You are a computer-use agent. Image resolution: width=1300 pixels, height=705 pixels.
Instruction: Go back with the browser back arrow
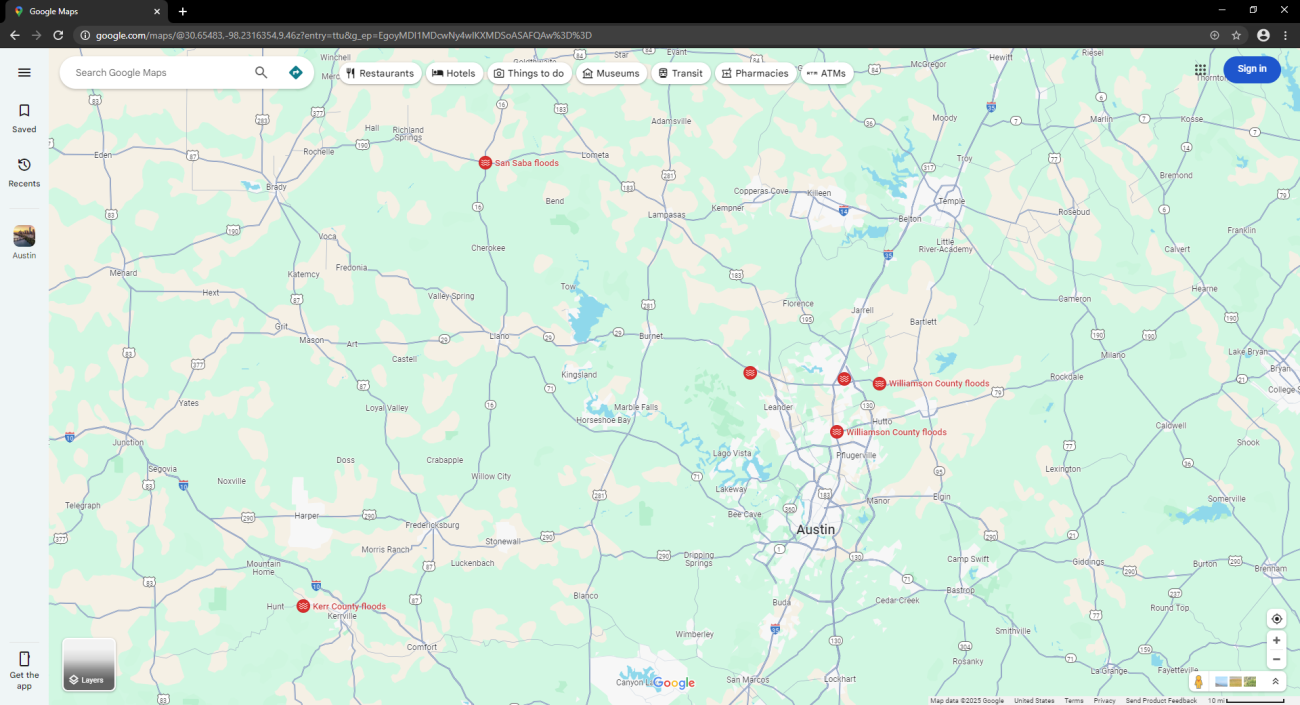click(x=14, y=35)
